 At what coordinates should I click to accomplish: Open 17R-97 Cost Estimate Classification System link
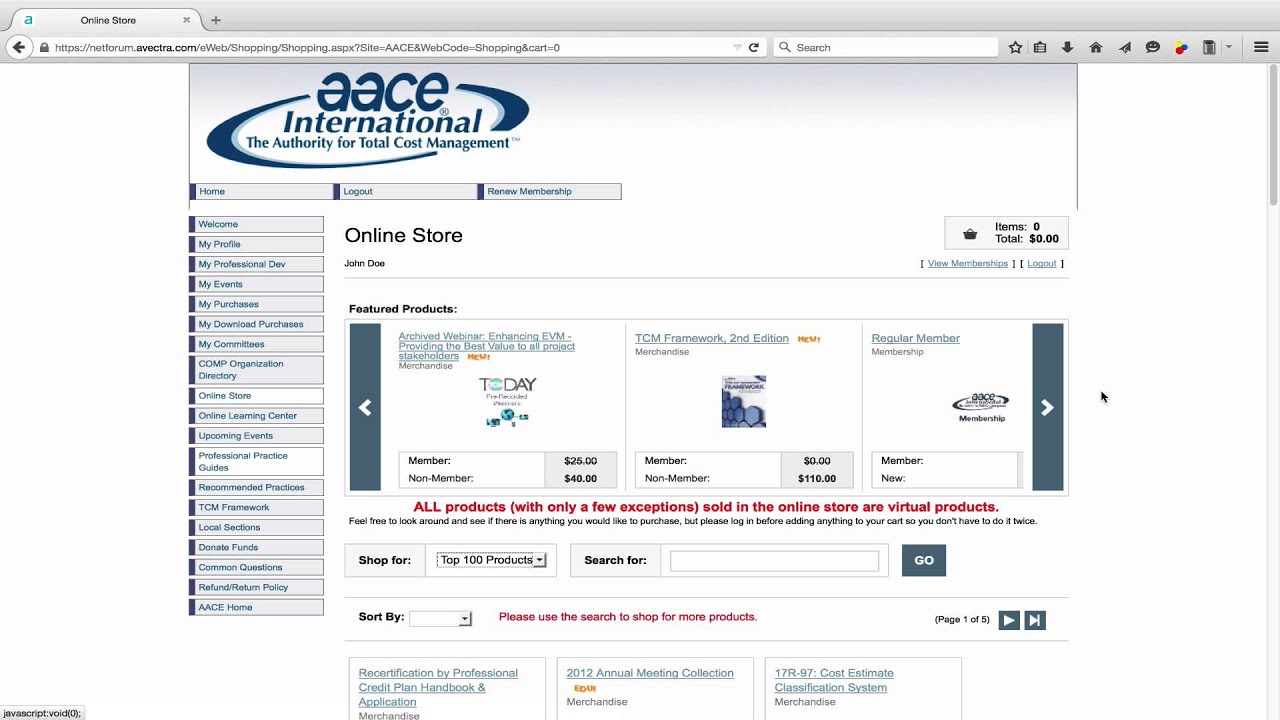834,681
